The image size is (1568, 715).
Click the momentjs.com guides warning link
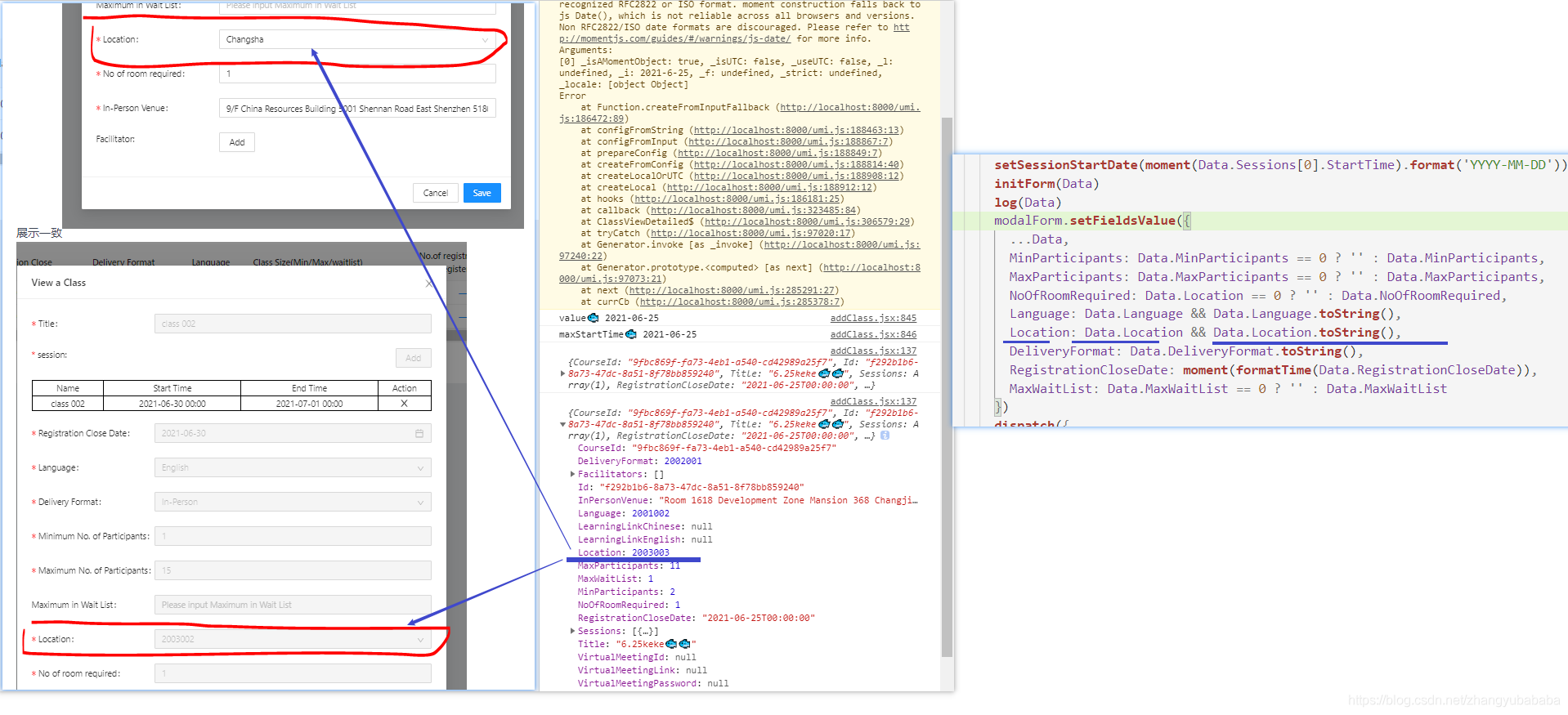pos(734,33)
